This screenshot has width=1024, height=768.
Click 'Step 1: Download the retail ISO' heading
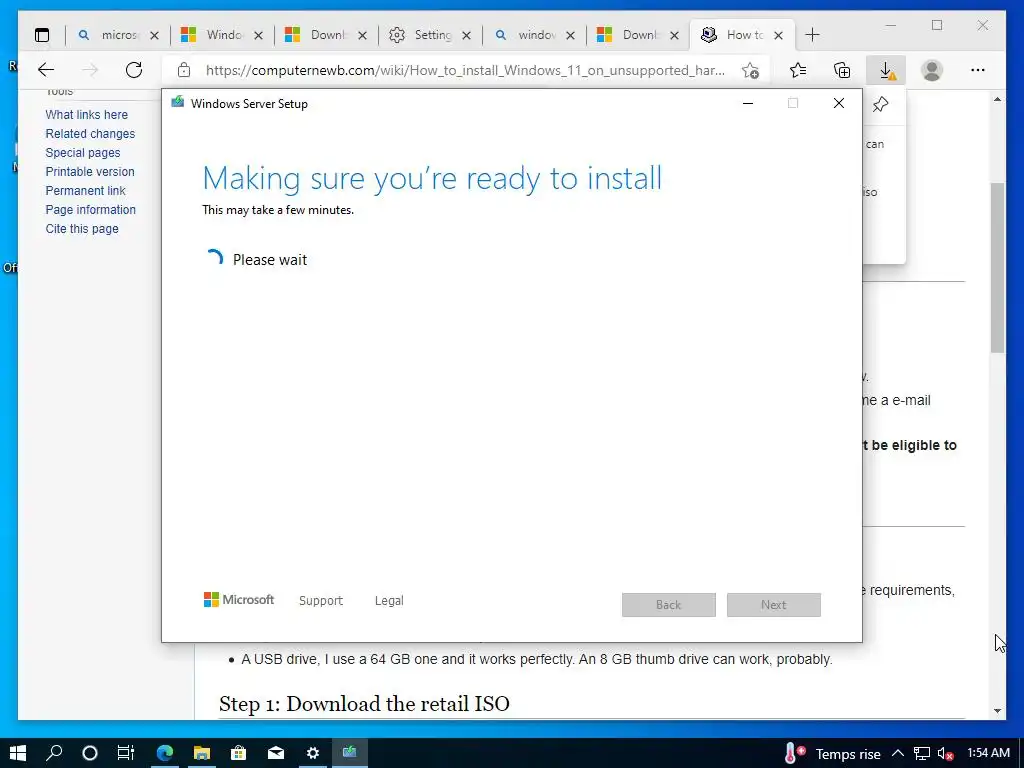pyautogui.click(x=364, y=703)
